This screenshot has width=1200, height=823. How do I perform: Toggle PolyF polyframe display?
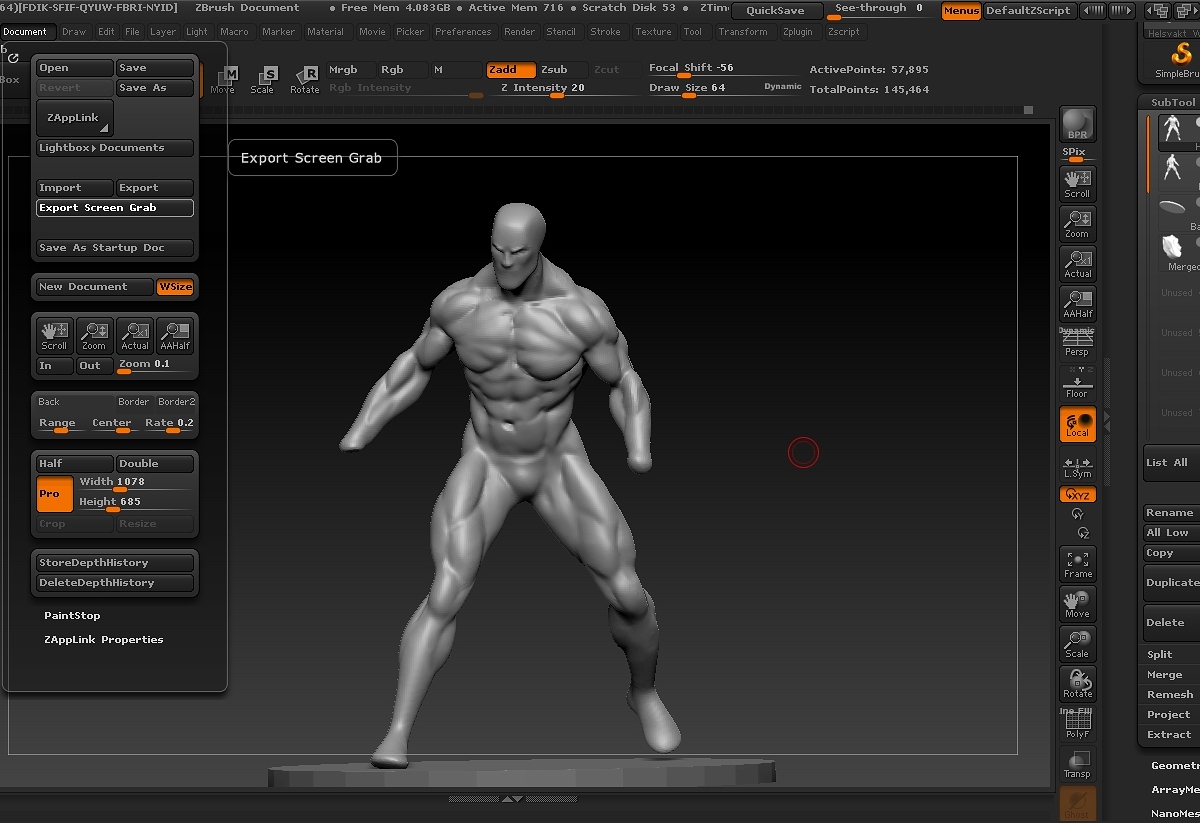[x=1077, y=724]
